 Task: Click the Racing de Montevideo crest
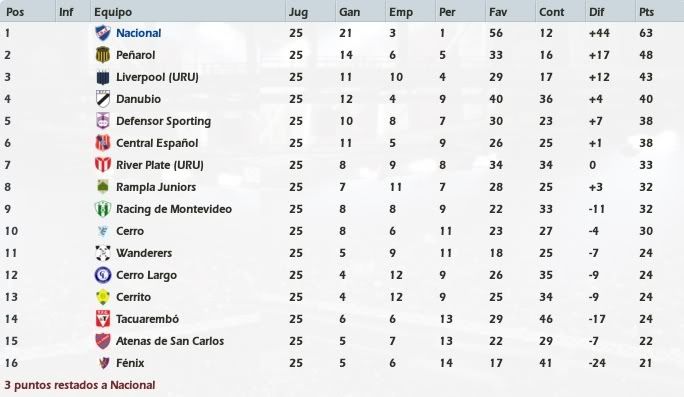(x=103, y=209)
